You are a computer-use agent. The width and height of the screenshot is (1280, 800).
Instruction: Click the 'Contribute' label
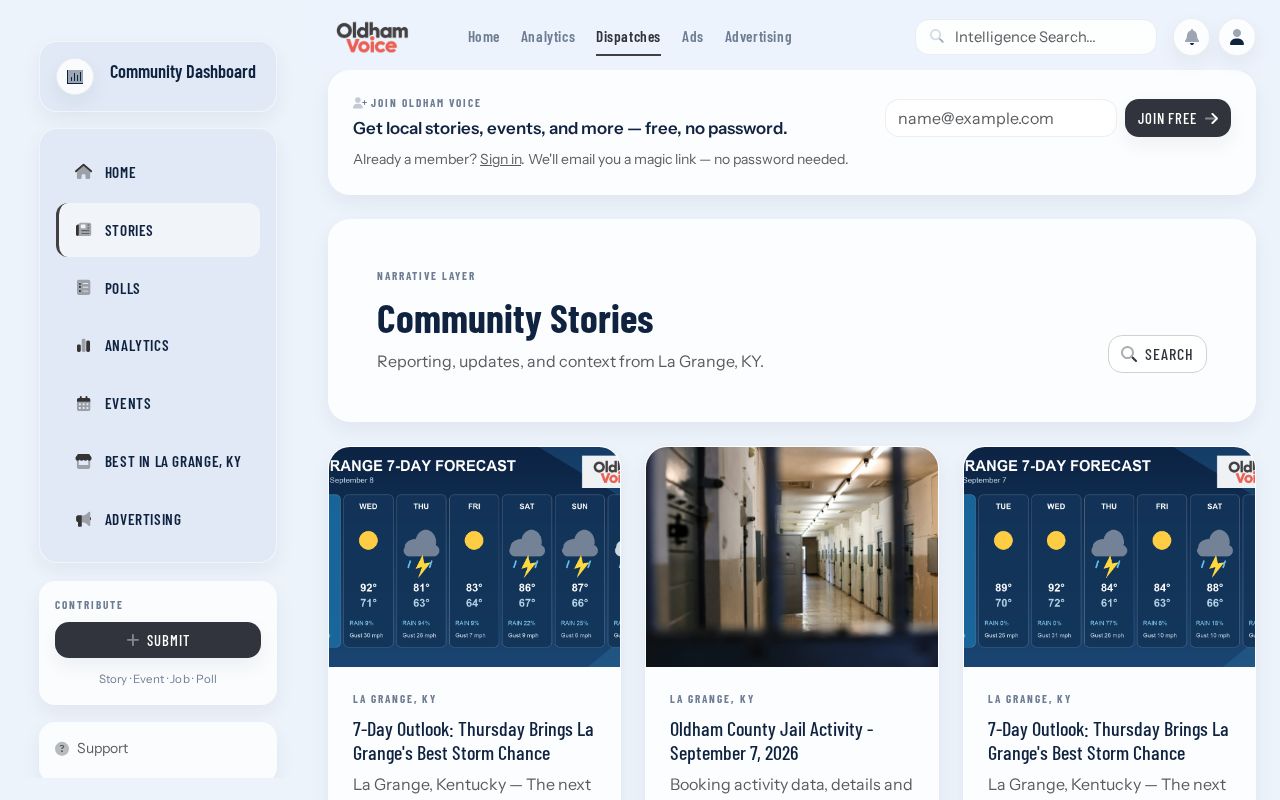[89, 605]
